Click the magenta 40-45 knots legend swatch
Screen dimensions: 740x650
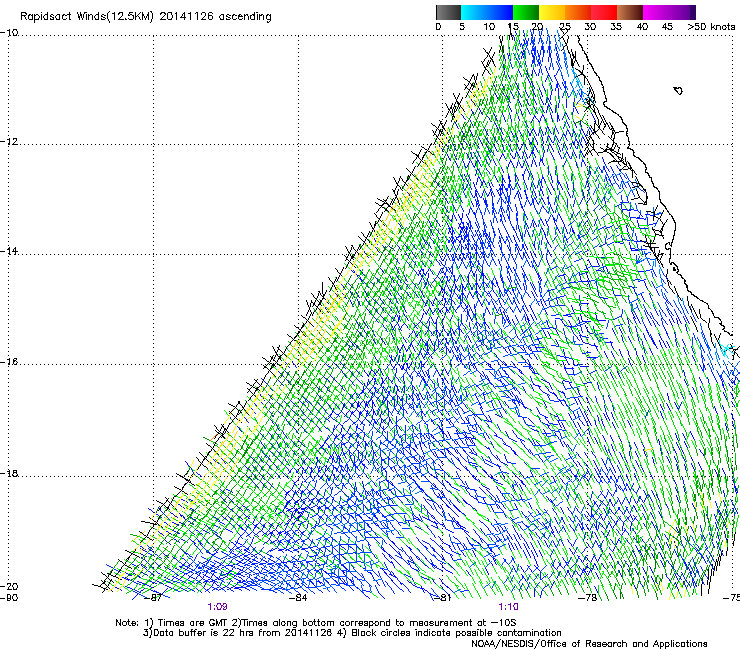click(656, 12)
